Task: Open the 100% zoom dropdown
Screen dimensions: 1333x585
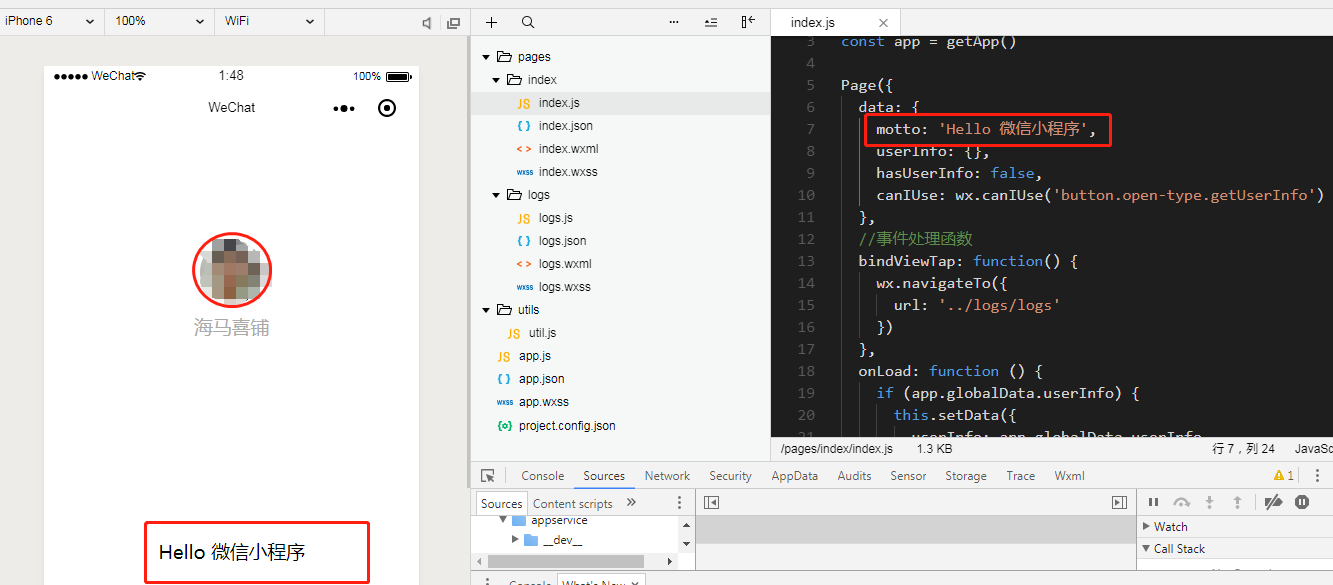Action: click(160, 20)
